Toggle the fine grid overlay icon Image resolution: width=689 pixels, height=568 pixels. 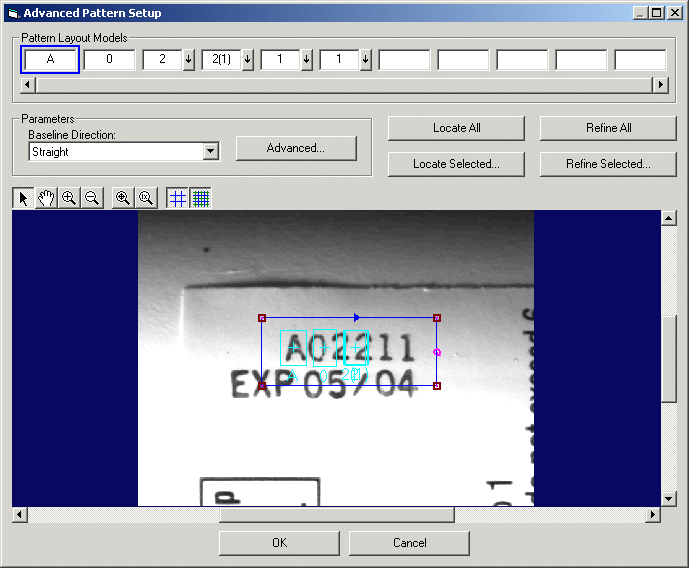(201, 198)
